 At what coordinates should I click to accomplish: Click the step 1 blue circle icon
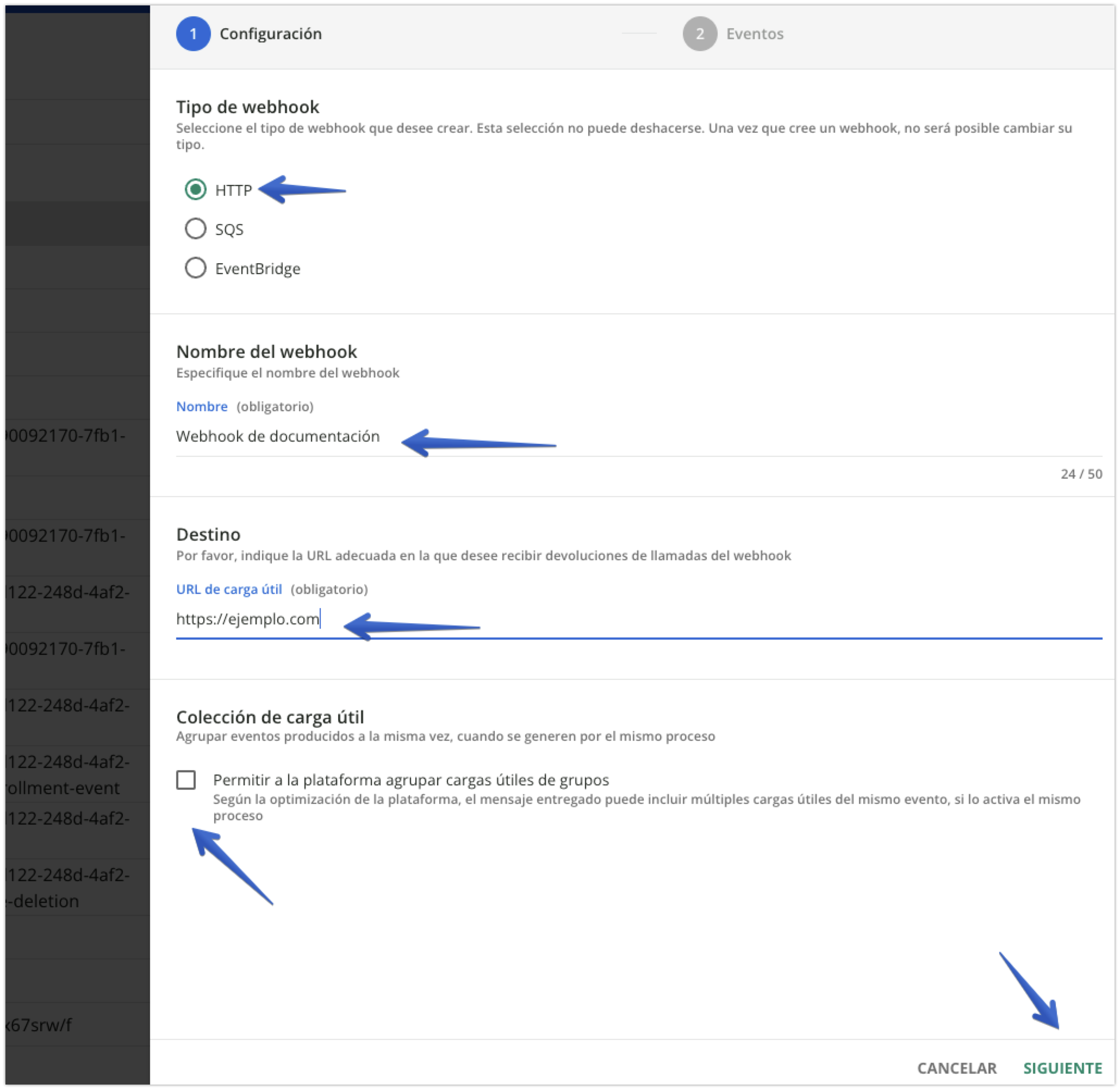tap(194, 34)
